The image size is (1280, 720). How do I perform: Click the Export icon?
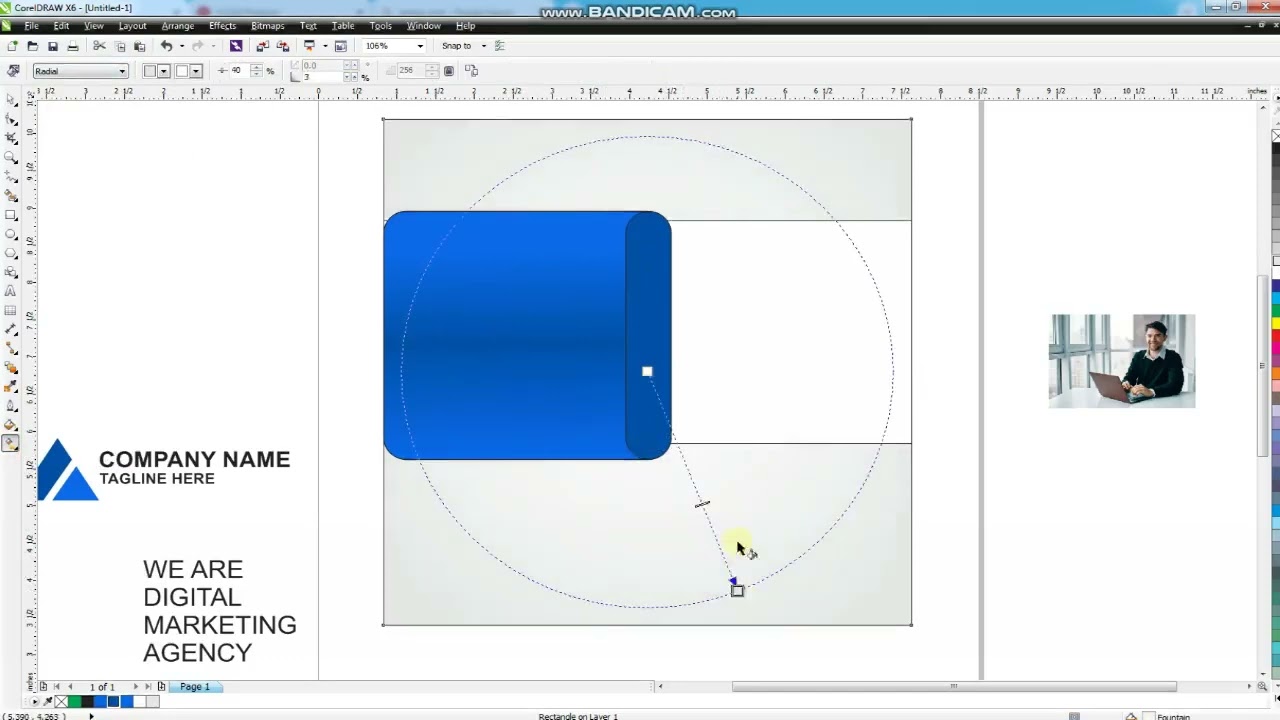point(282,46)
